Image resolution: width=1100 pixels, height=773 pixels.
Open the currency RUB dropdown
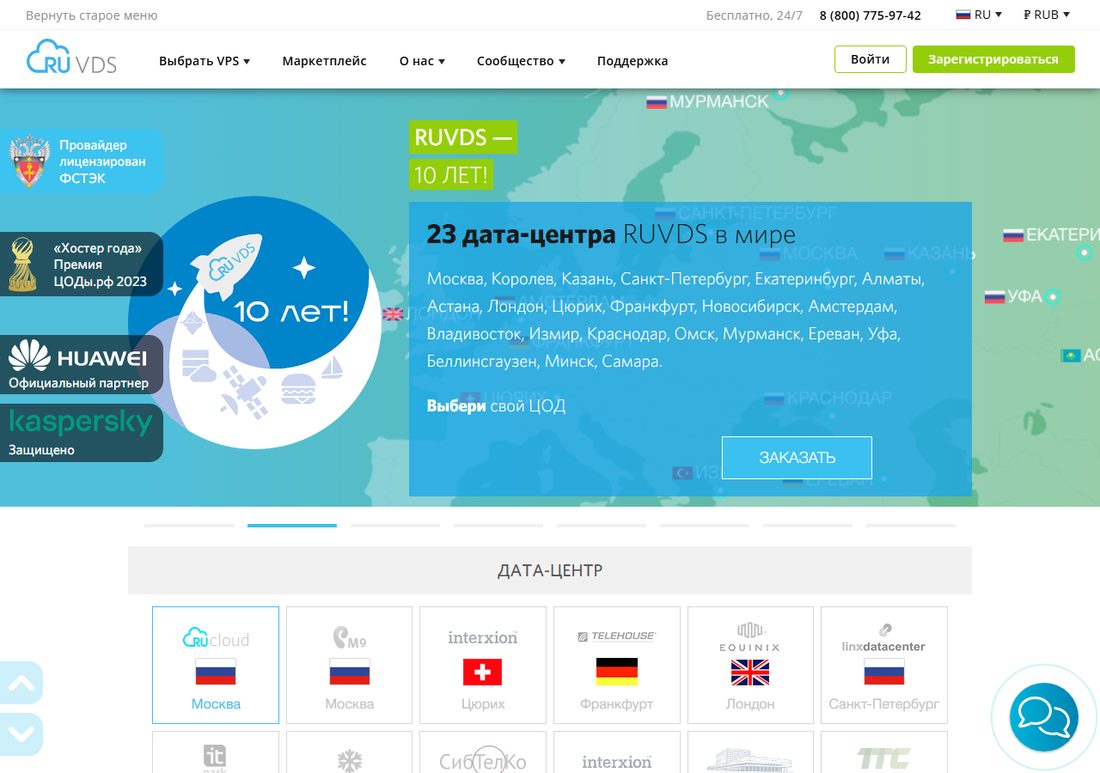tap(1046, 15)
